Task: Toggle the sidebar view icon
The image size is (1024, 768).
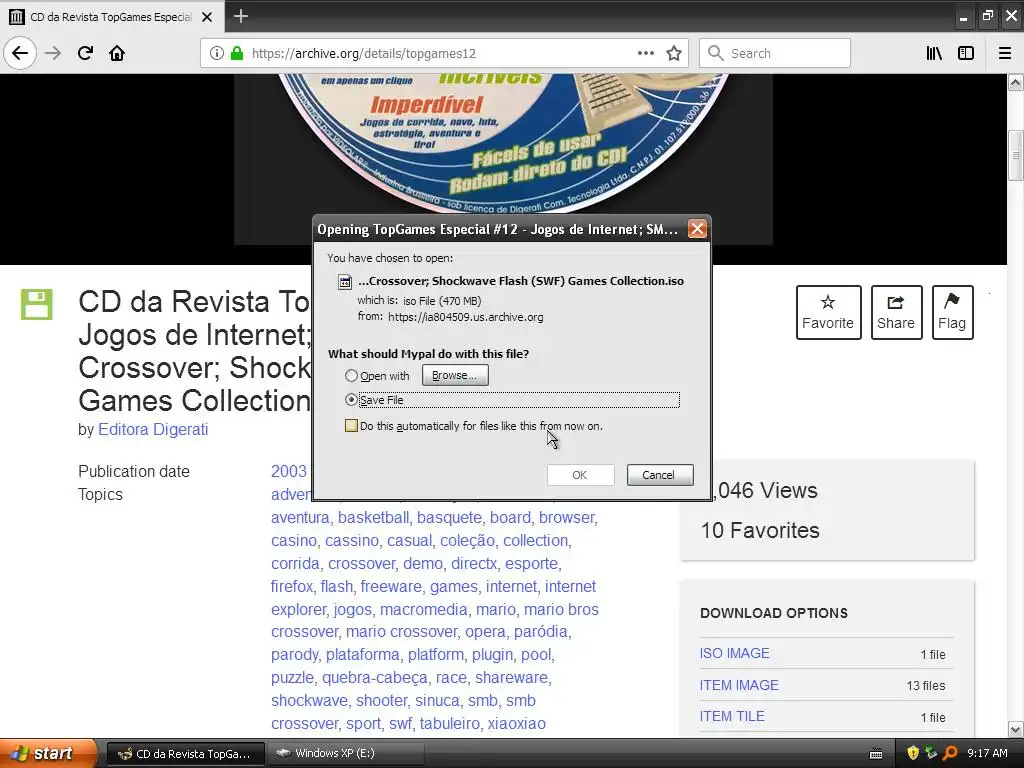Action: pyautogui.click(x=966, y=53)
